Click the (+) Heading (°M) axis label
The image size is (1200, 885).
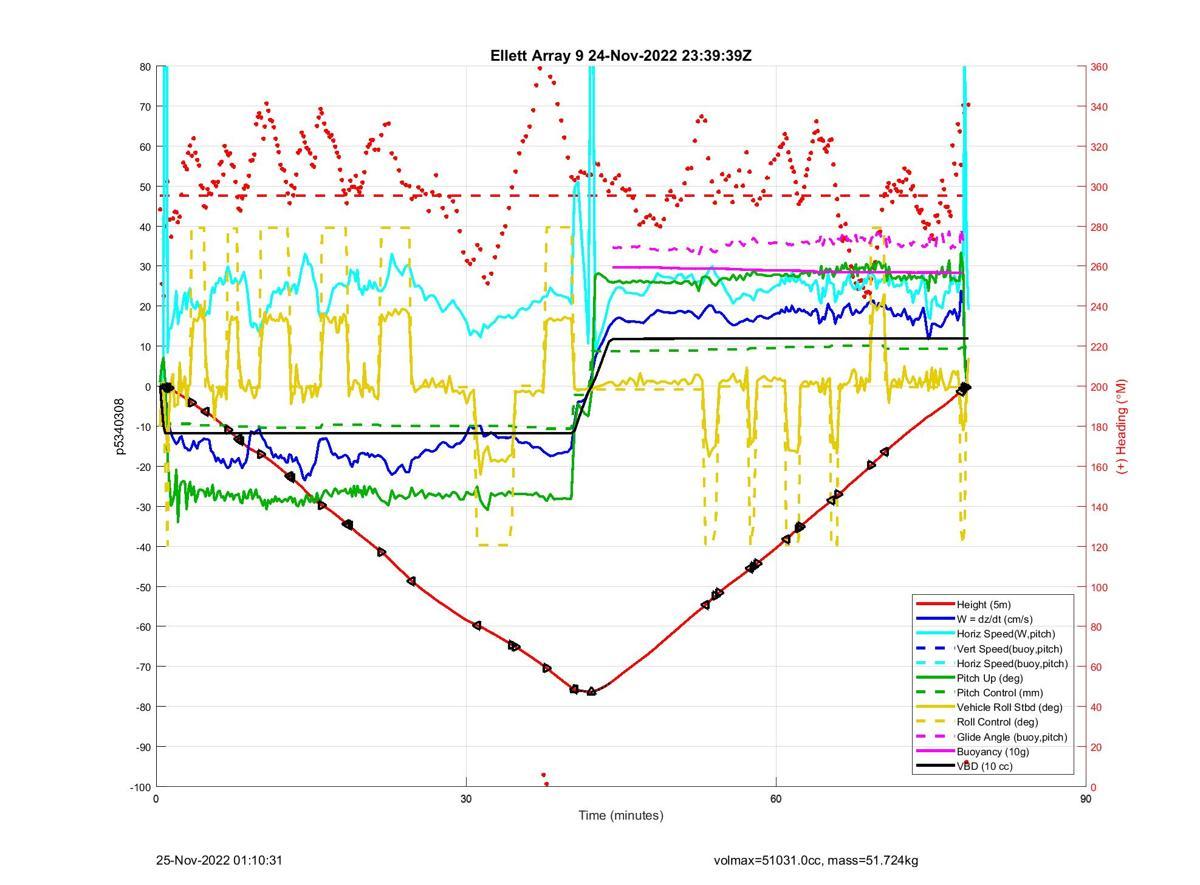[1122, 427]
